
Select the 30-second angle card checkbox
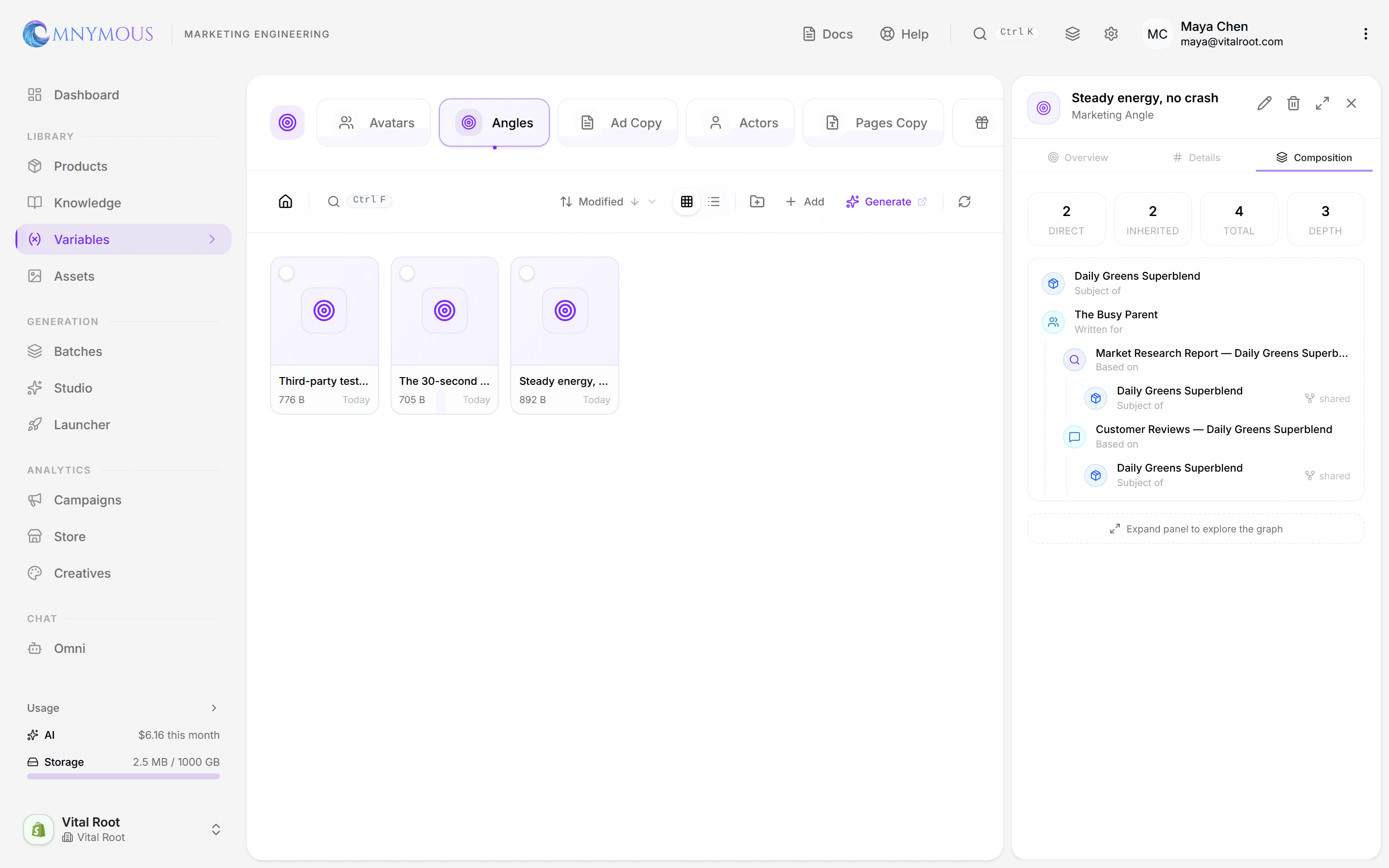tap(407, 273)
